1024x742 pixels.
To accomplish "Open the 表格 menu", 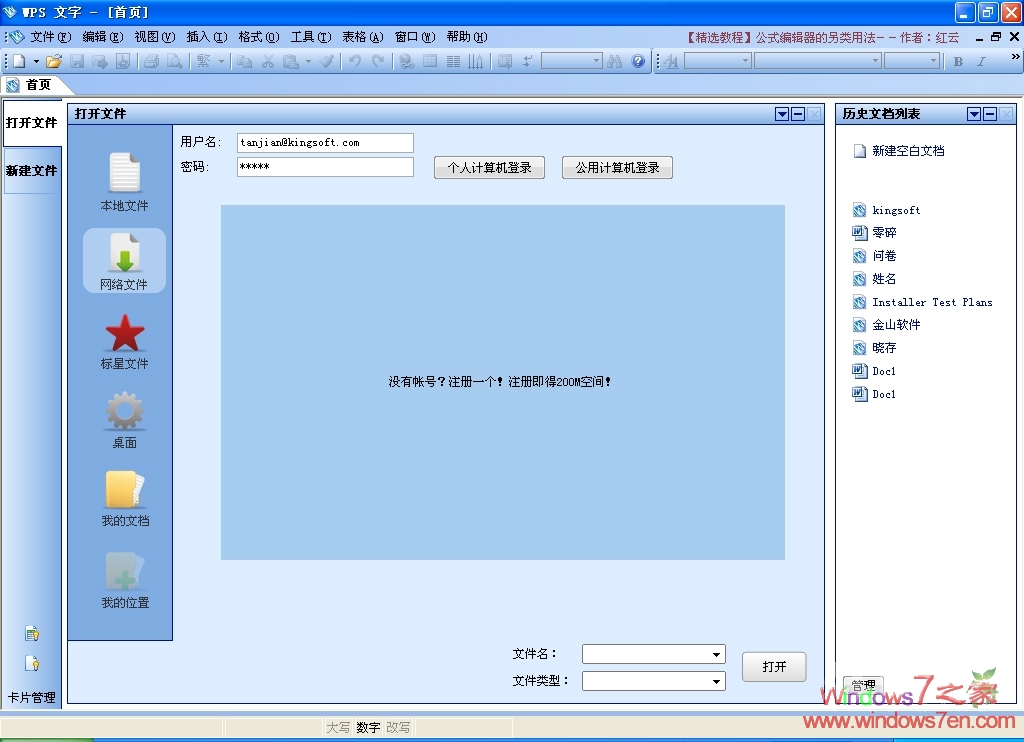I will point(362,37).
